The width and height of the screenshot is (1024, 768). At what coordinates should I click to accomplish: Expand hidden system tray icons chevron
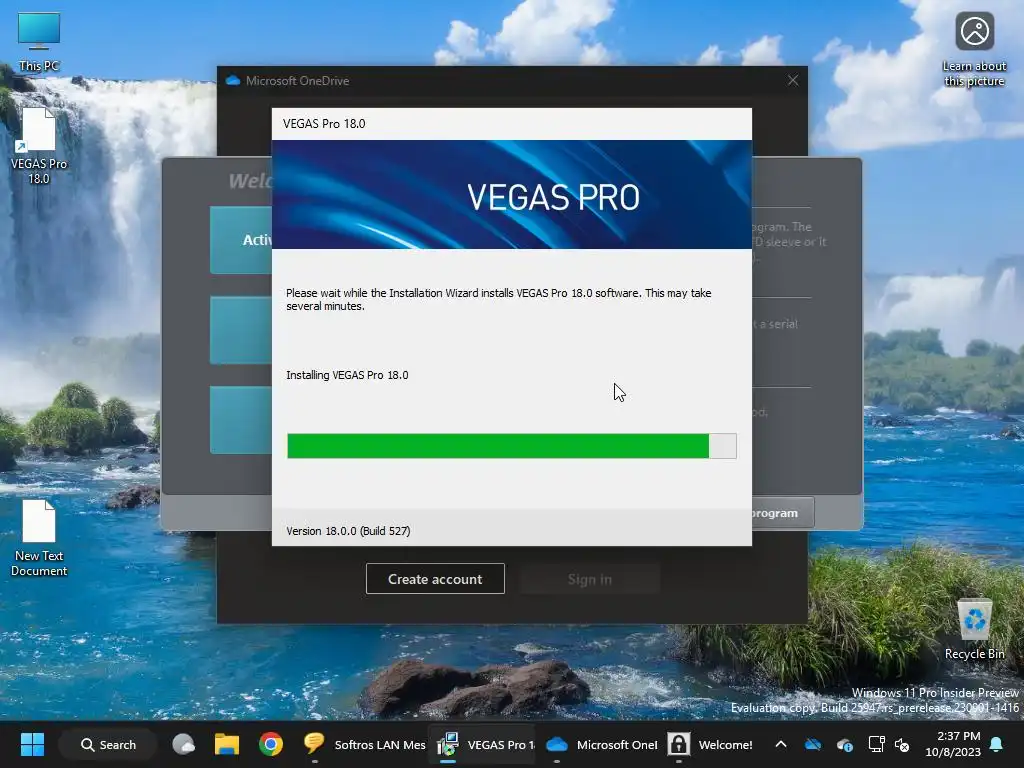[x=780, y=744]
